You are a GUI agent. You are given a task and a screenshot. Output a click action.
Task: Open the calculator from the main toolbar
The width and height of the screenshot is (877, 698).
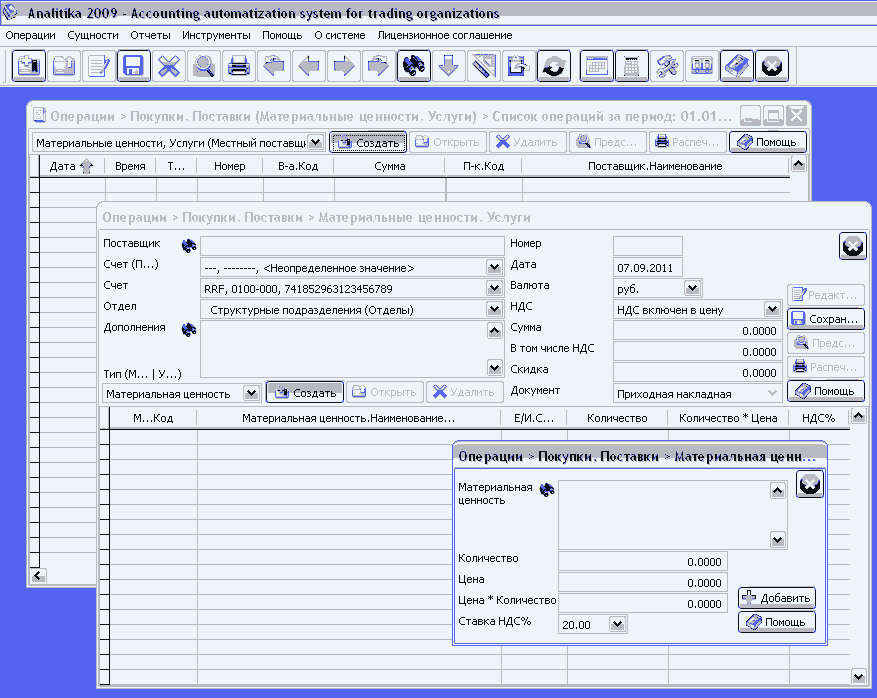pos(631,66)
